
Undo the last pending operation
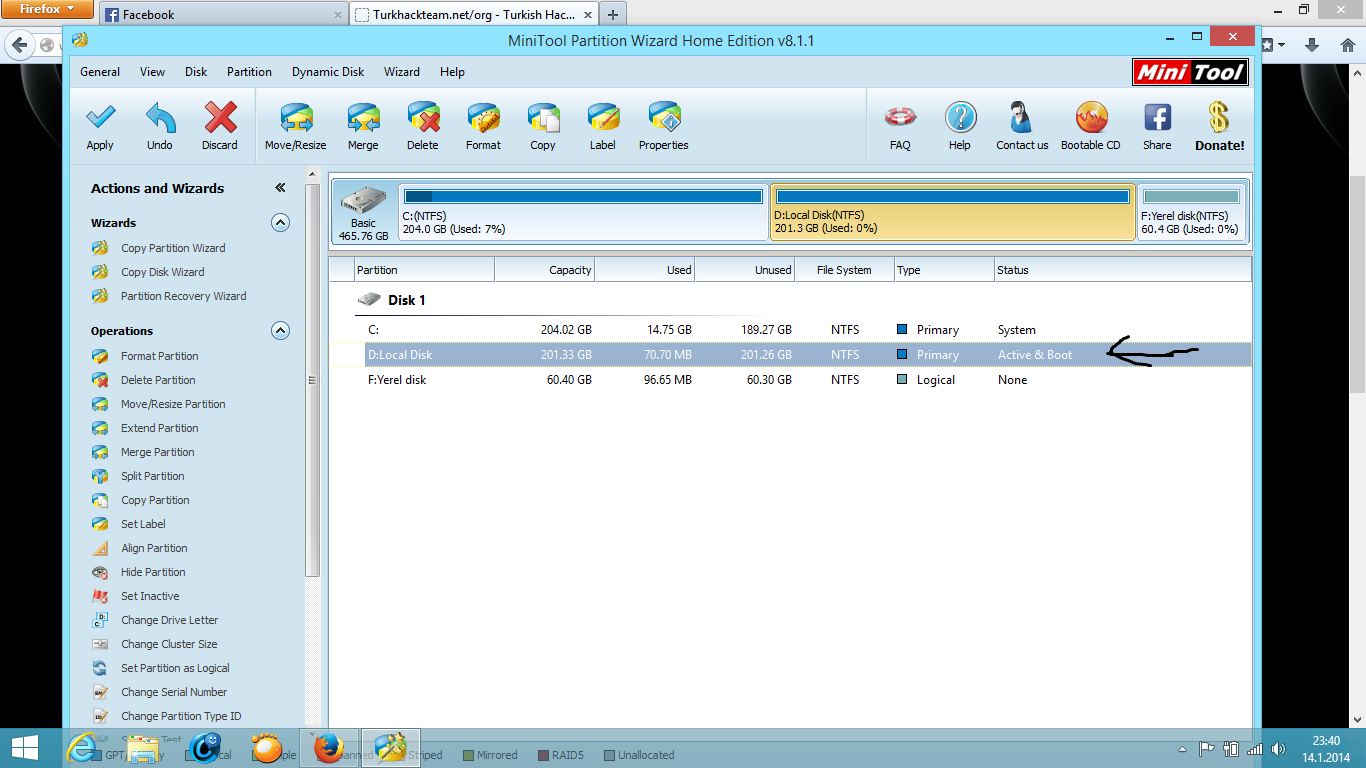(x=160, y=119)
